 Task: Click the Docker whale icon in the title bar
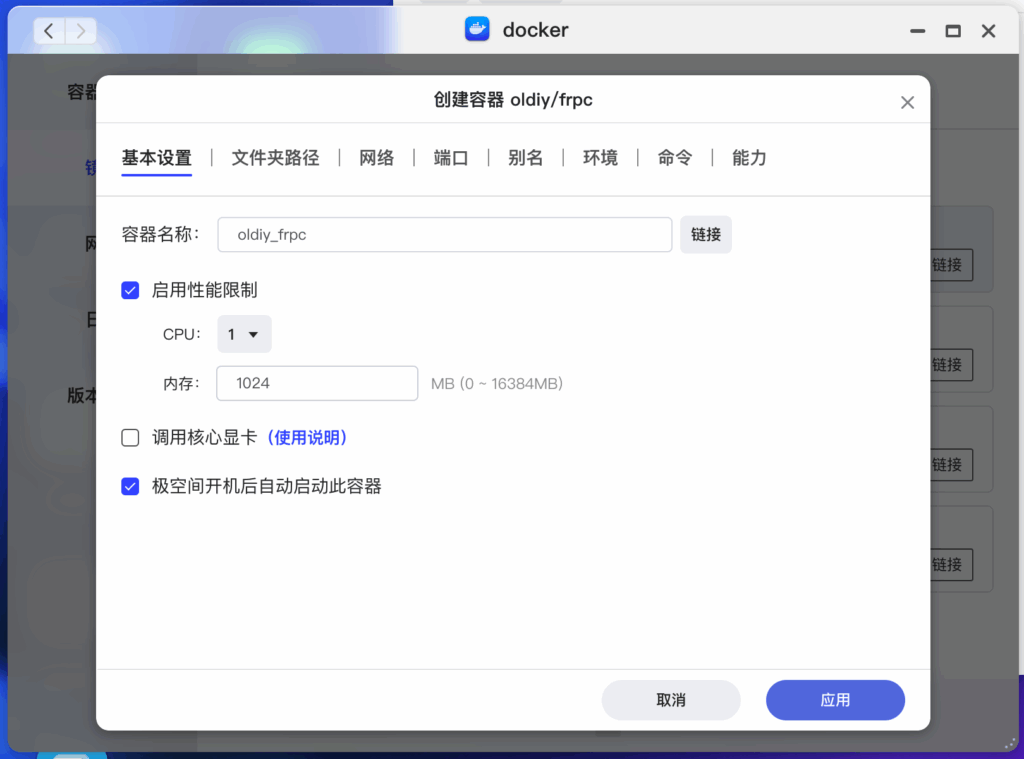click(477, 29)
